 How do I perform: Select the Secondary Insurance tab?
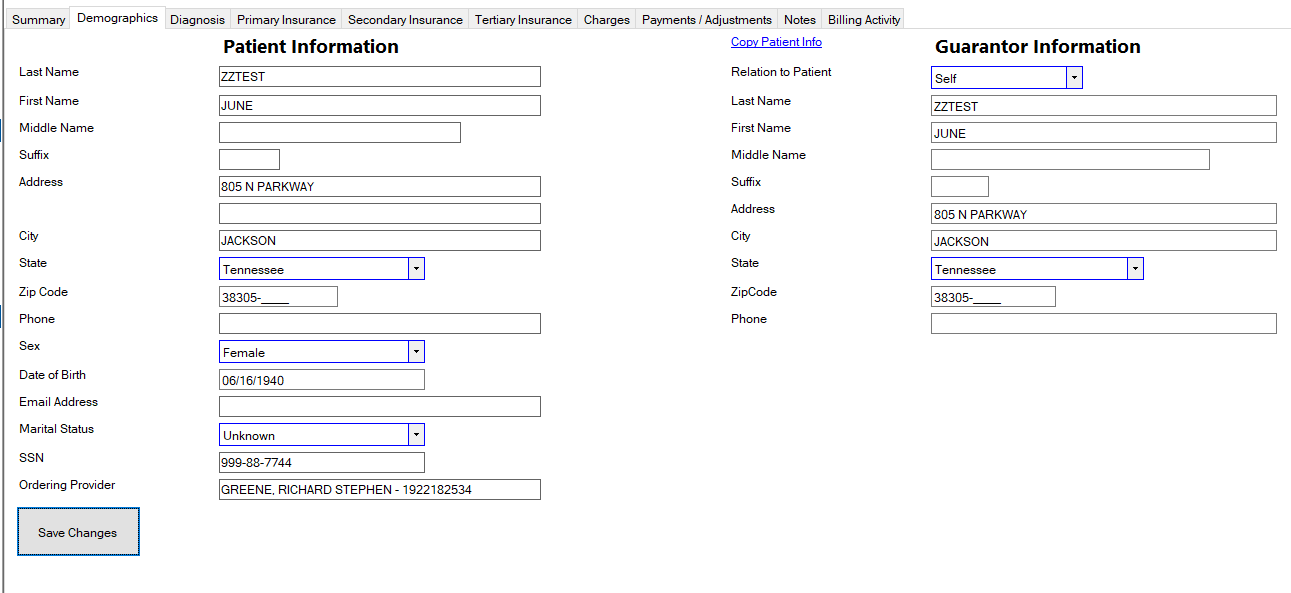point(405,20)
